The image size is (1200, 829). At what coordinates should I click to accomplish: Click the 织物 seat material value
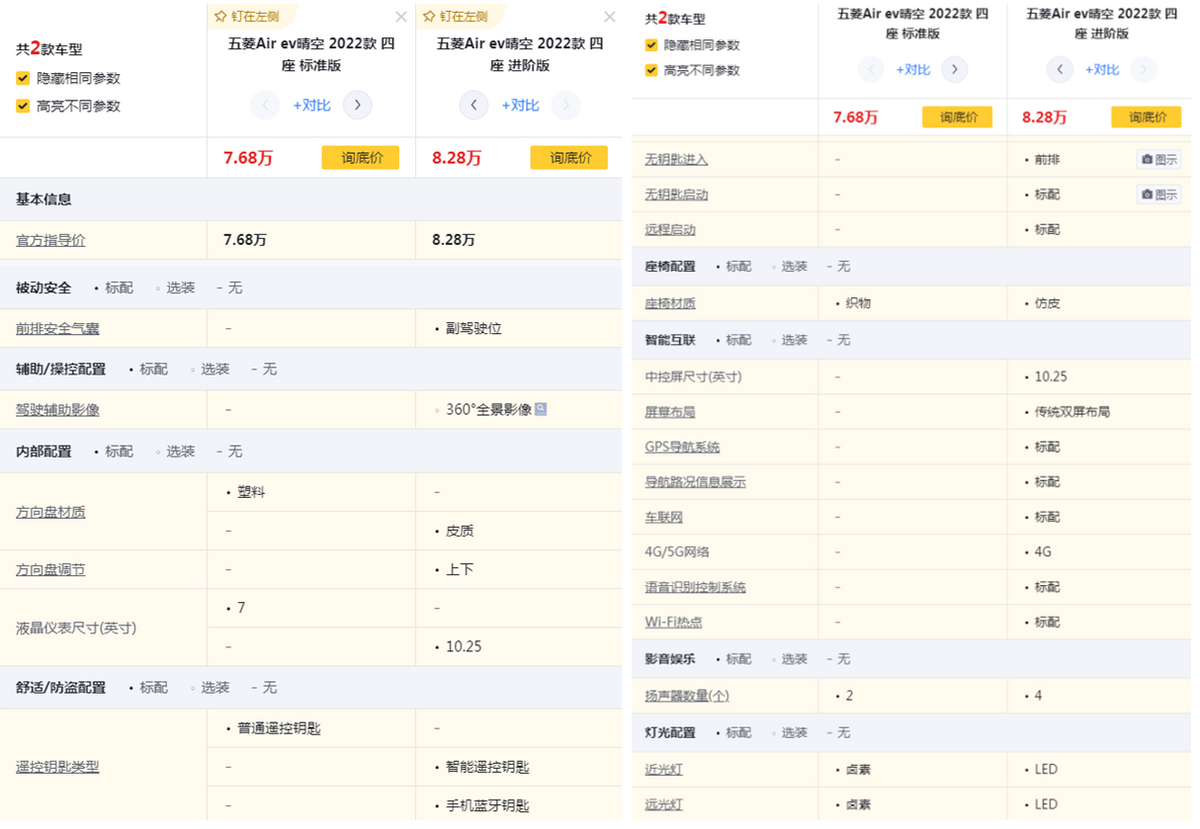[858, 303]
